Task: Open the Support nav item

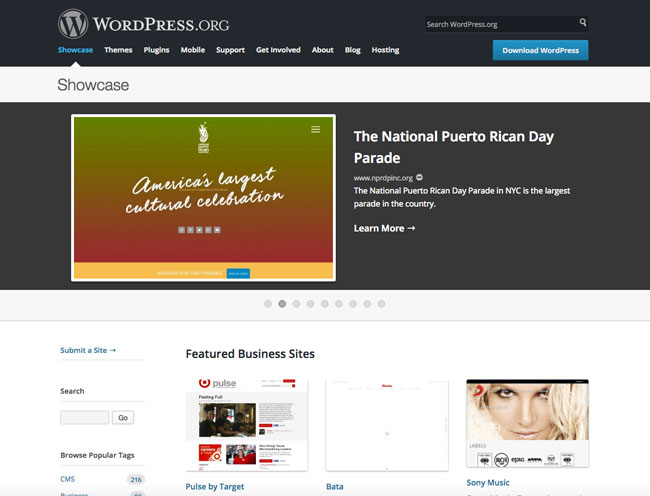Action: point(230,50)
